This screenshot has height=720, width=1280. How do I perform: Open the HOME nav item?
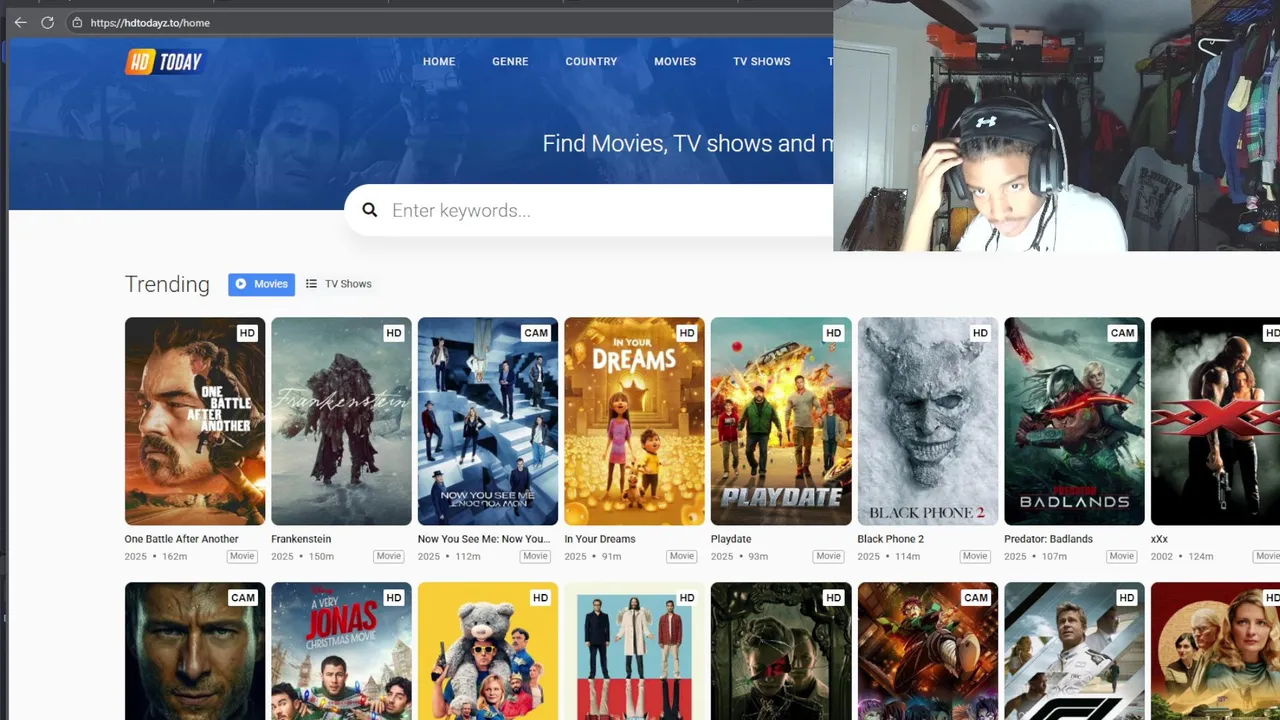pyautogui.click(x=439, y=61)
